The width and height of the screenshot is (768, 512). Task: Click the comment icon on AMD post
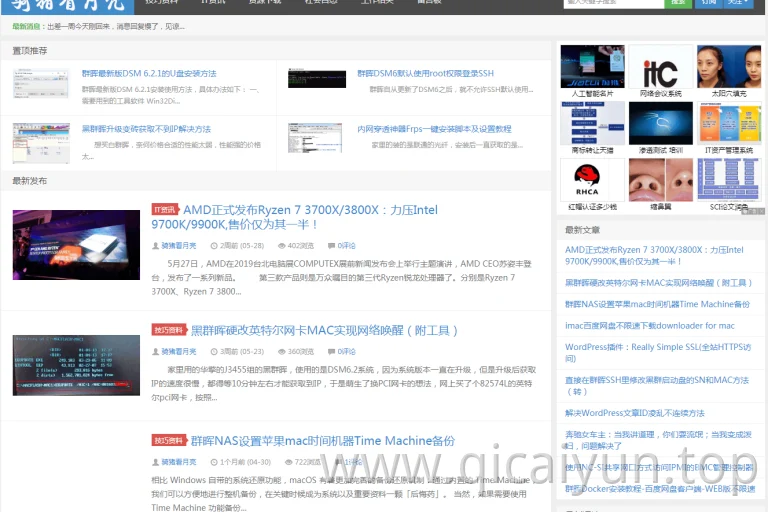point(331,245)
